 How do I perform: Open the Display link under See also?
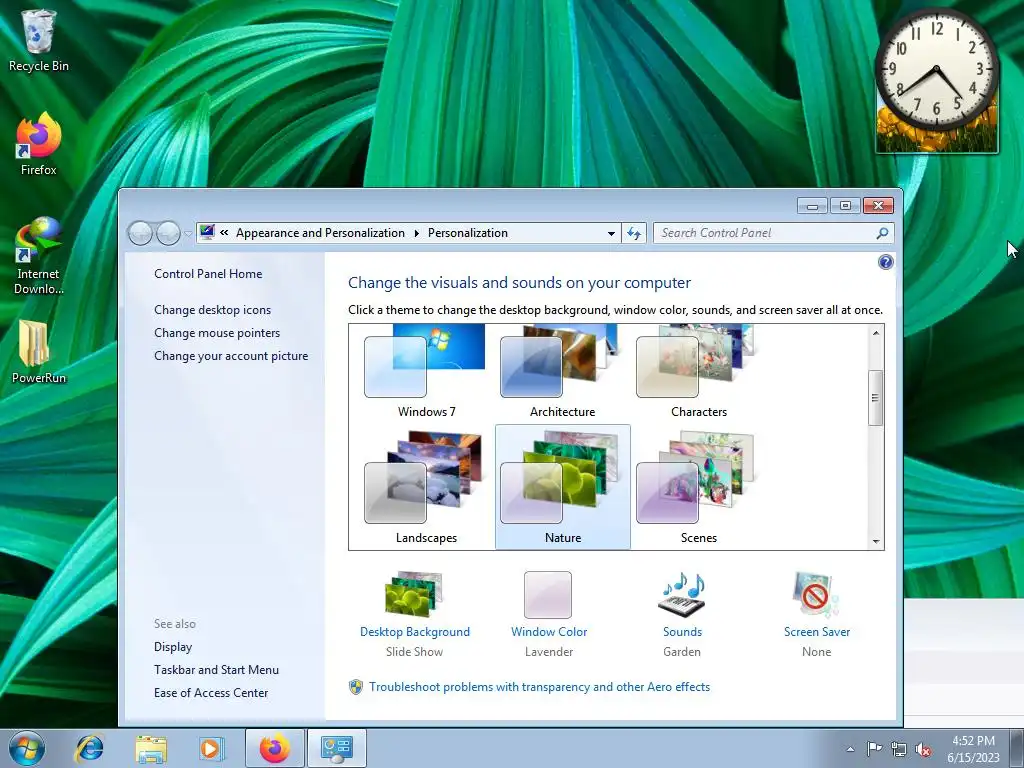(173, 647)
